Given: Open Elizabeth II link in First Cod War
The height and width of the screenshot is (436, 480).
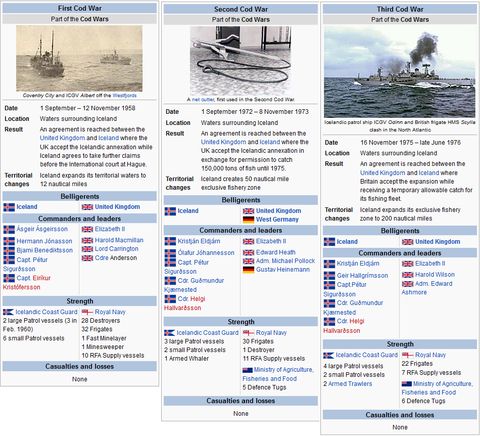Looking at the screenshot, I should tap(110, 229).
